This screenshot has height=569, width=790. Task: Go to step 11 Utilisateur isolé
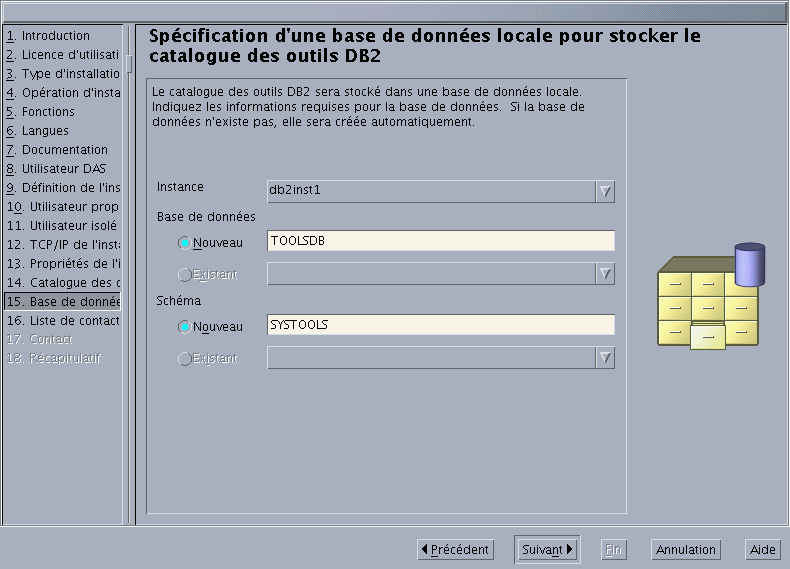coord(62,226)
